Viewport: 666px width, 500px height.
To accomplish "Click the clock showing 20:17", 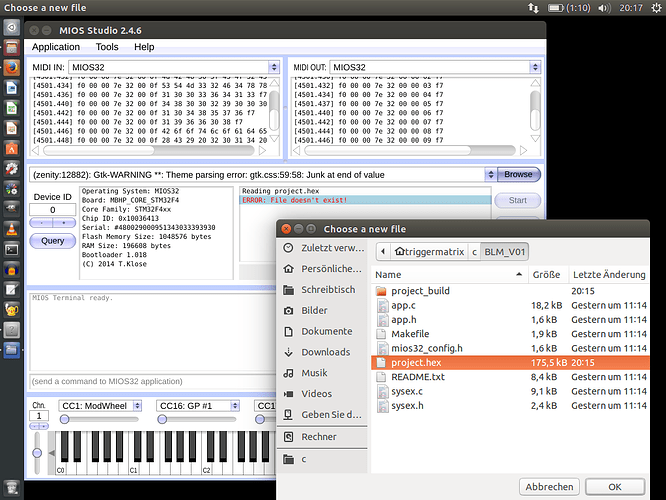I will click(x=631, y=8).
